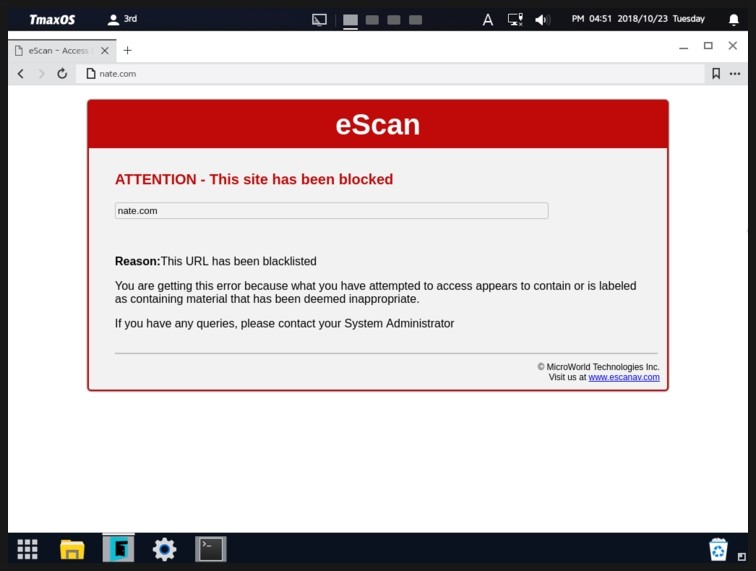This screenshot has height=571, width=756.
Task: Click the blocked URL field showing nate.com
Action: [x=331, y=211]
